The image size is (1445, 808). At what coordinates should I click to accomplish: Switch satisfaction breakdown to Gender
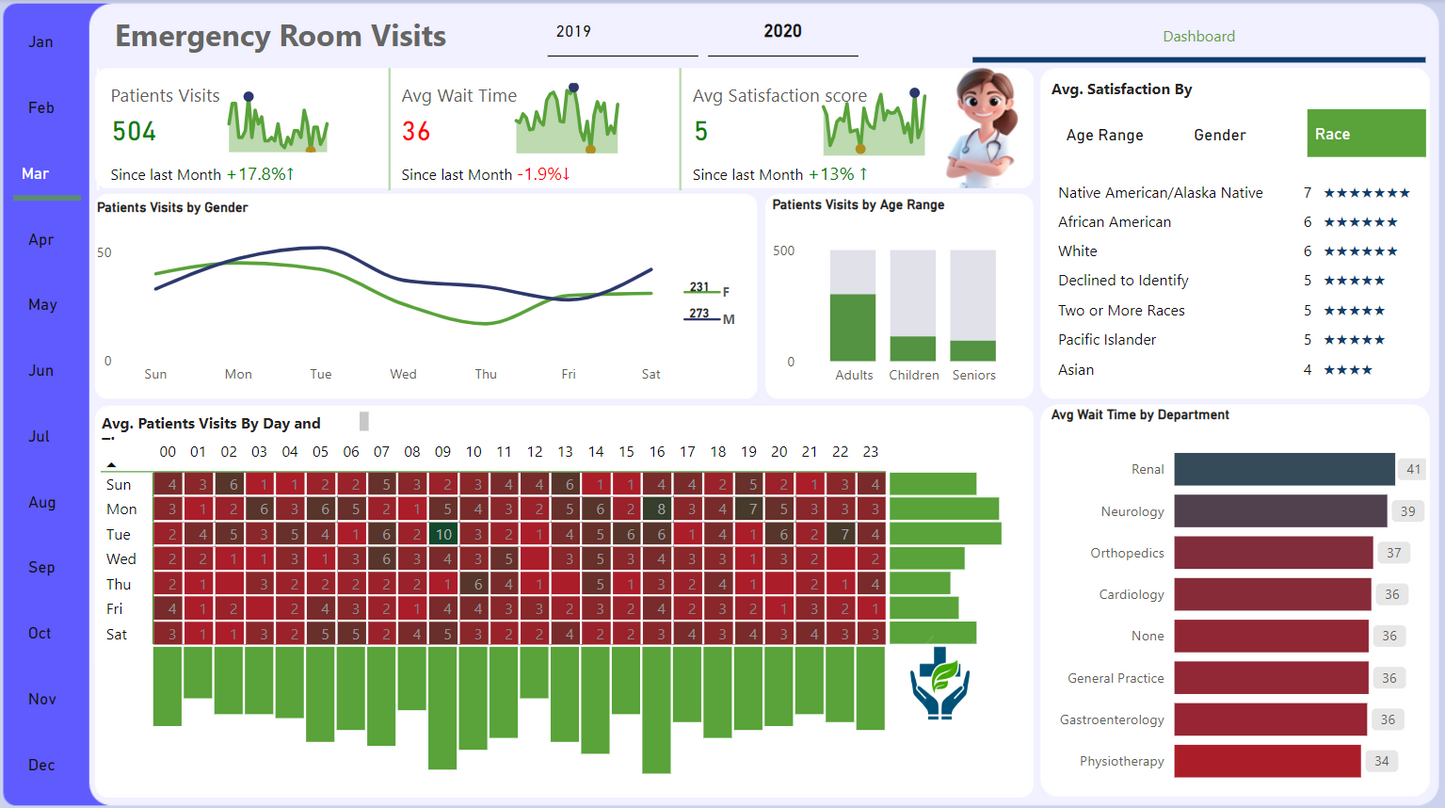1219,135
